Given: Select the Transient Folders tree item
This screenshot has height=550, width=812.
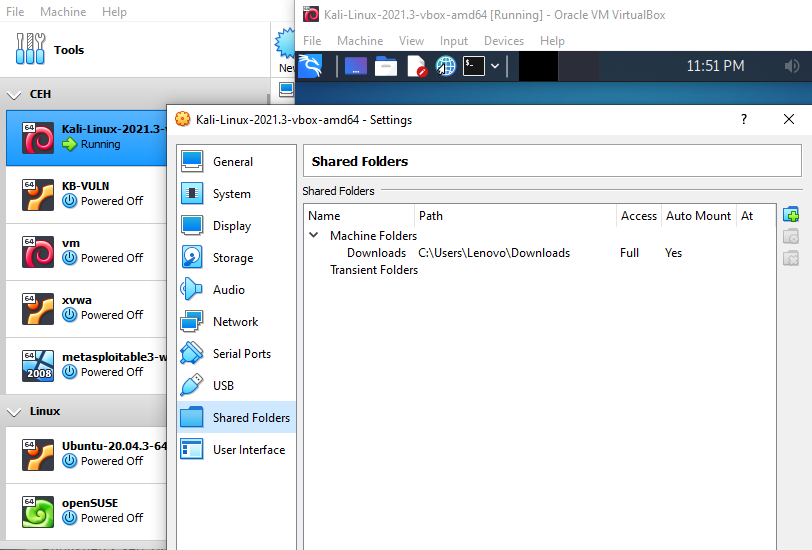Looking at the screenshot, I should 374,270.
